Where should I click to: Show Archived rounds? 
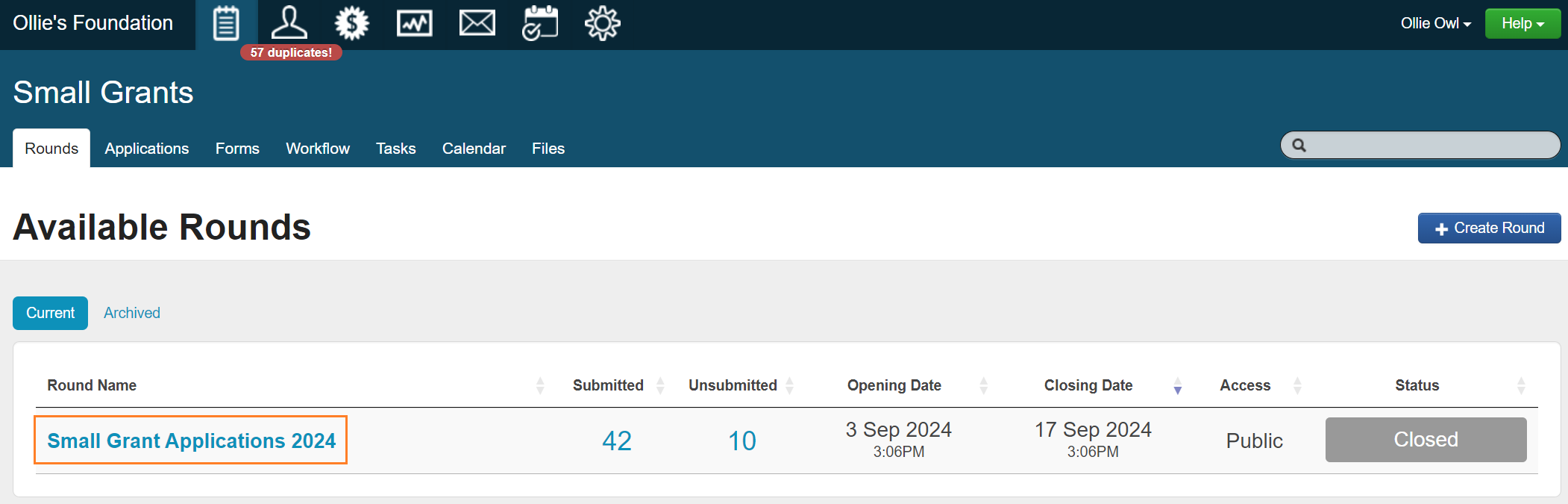tap(131, 313)
